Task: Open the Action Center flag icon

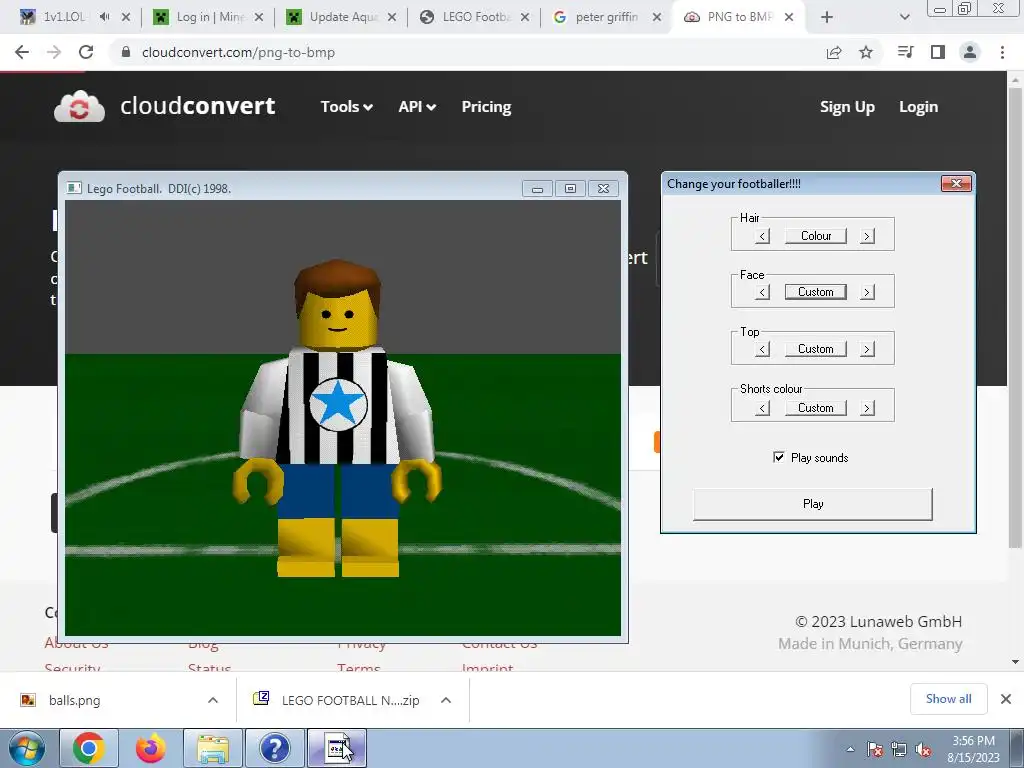Action: pos(875,749)
